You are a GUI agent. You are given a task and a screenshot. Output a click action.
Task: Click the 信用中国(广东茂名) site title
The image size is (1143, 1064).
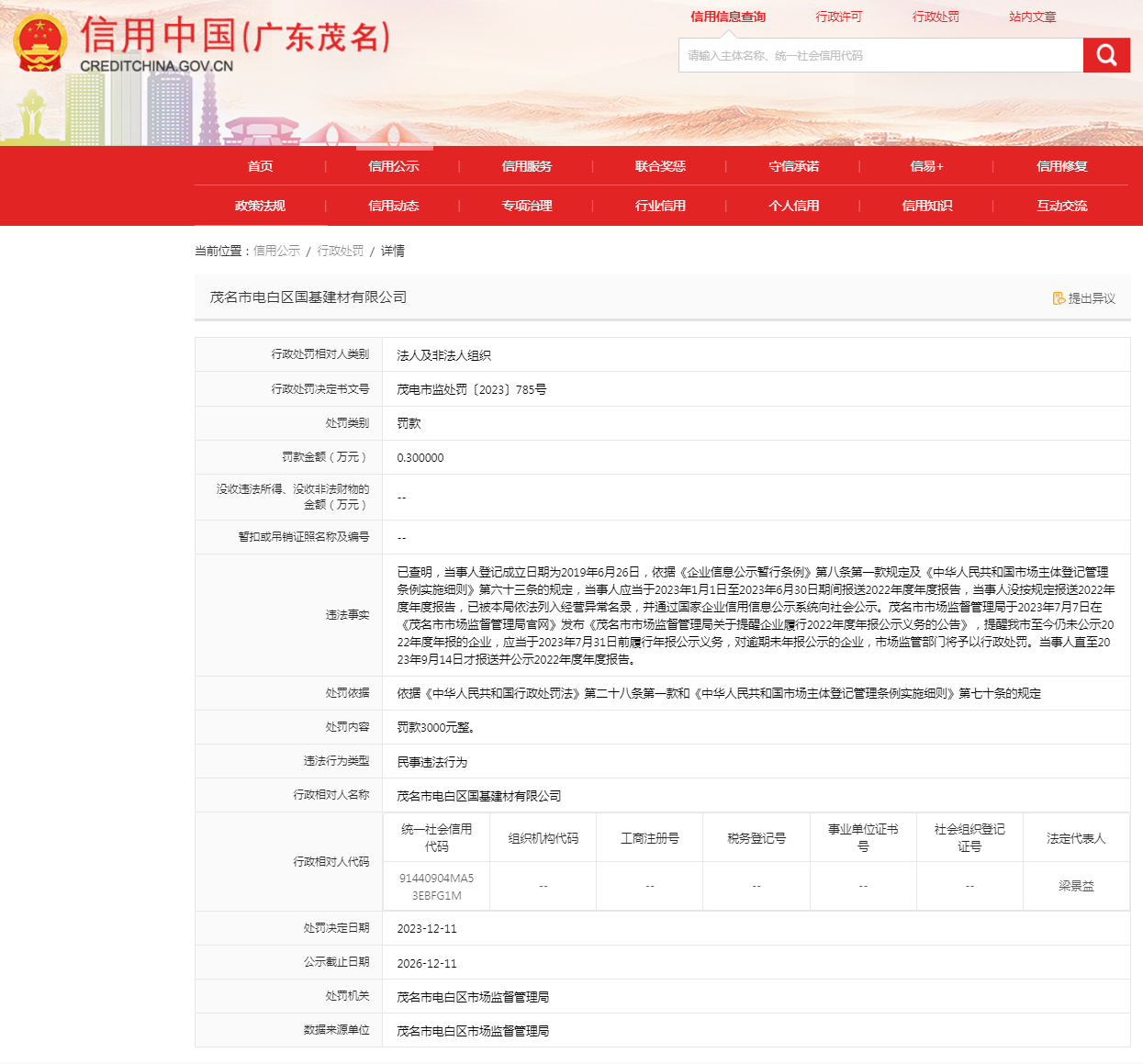(236, 36)
